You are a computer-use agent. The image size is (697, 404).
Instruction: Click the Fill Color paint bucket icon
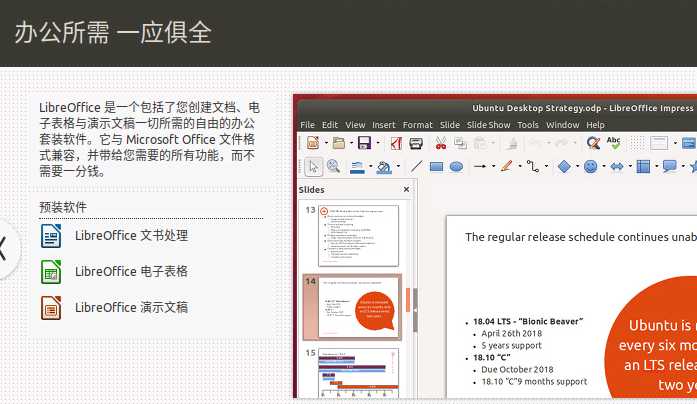coord(384,167)
